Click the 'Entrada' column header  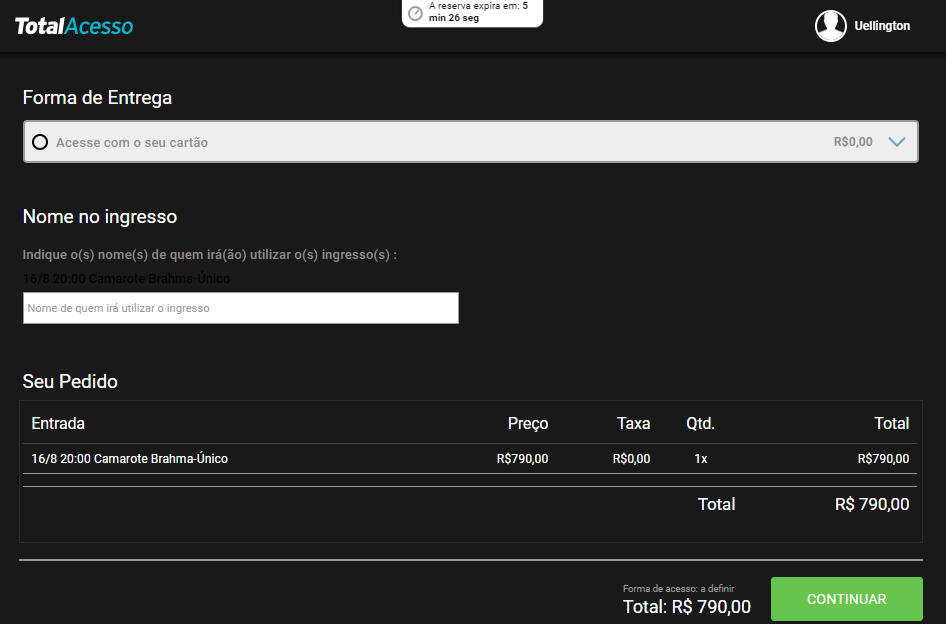(58, 424)
